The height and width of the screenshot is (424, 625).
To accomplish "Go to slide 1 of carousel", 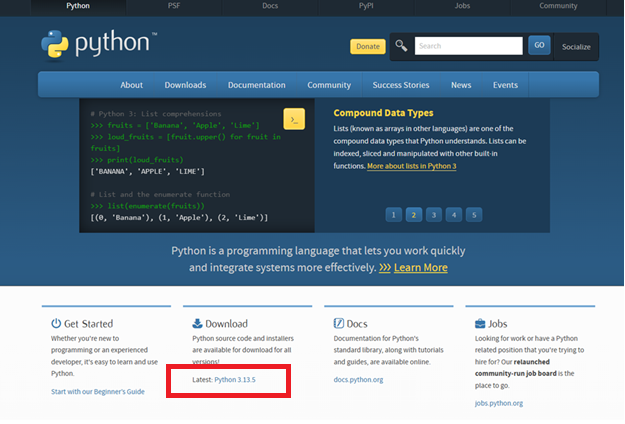I will (390, 214).
